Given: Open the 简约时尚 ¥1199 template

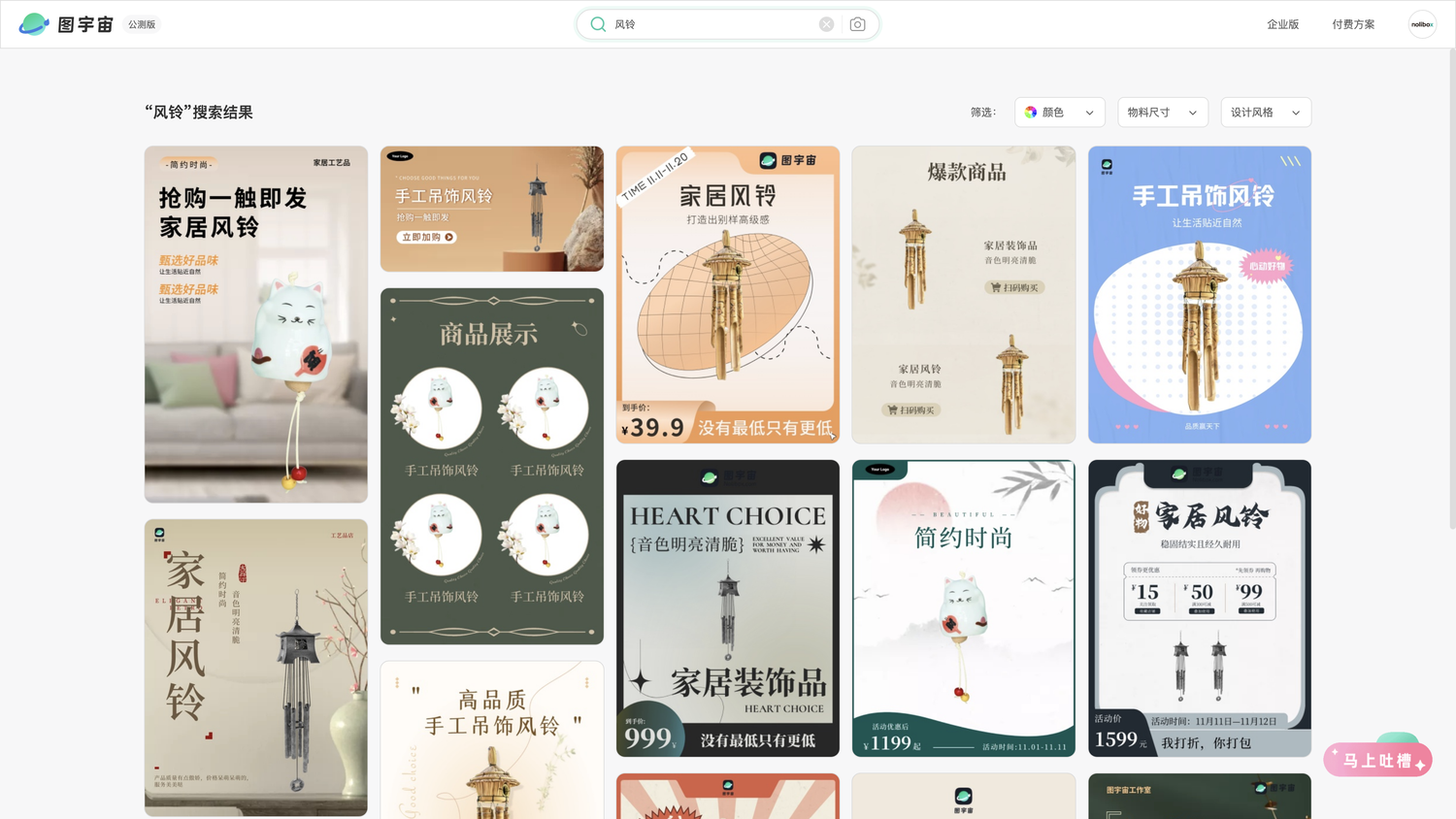Looking at the screenshot, I should (964, 608).
